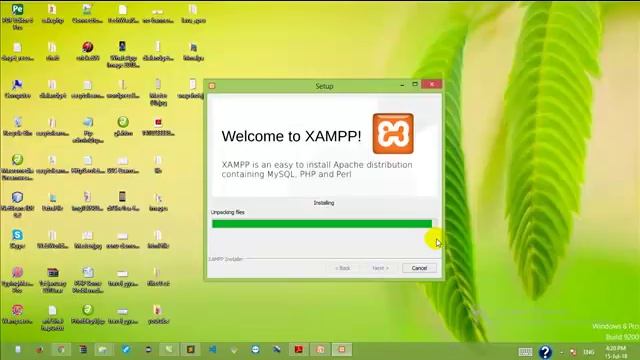Click the 'Welcome to XAMPP!' heading
The image size is (640, 360).
tap(291, 136)
